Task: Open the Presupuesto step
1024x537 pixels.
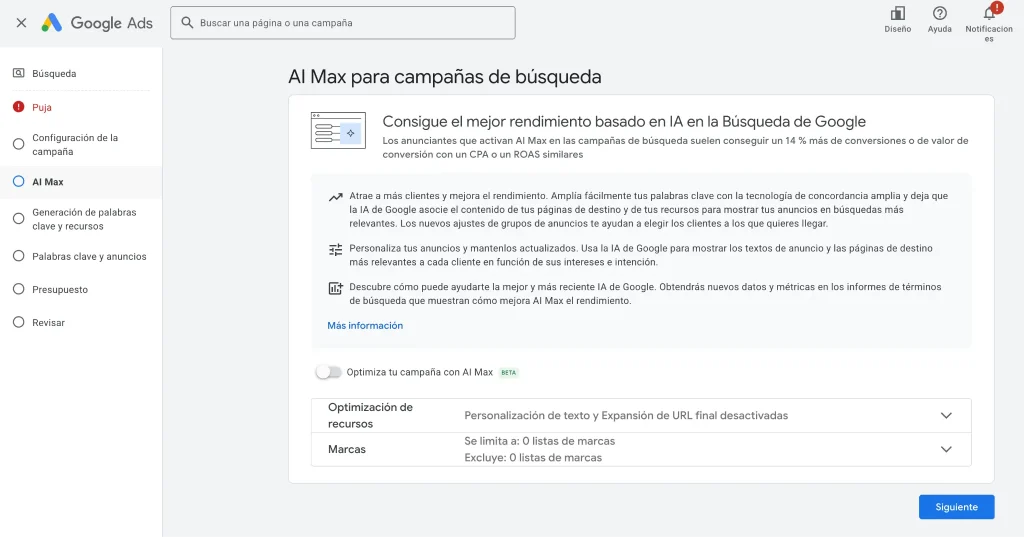Action: coord(60,289)
